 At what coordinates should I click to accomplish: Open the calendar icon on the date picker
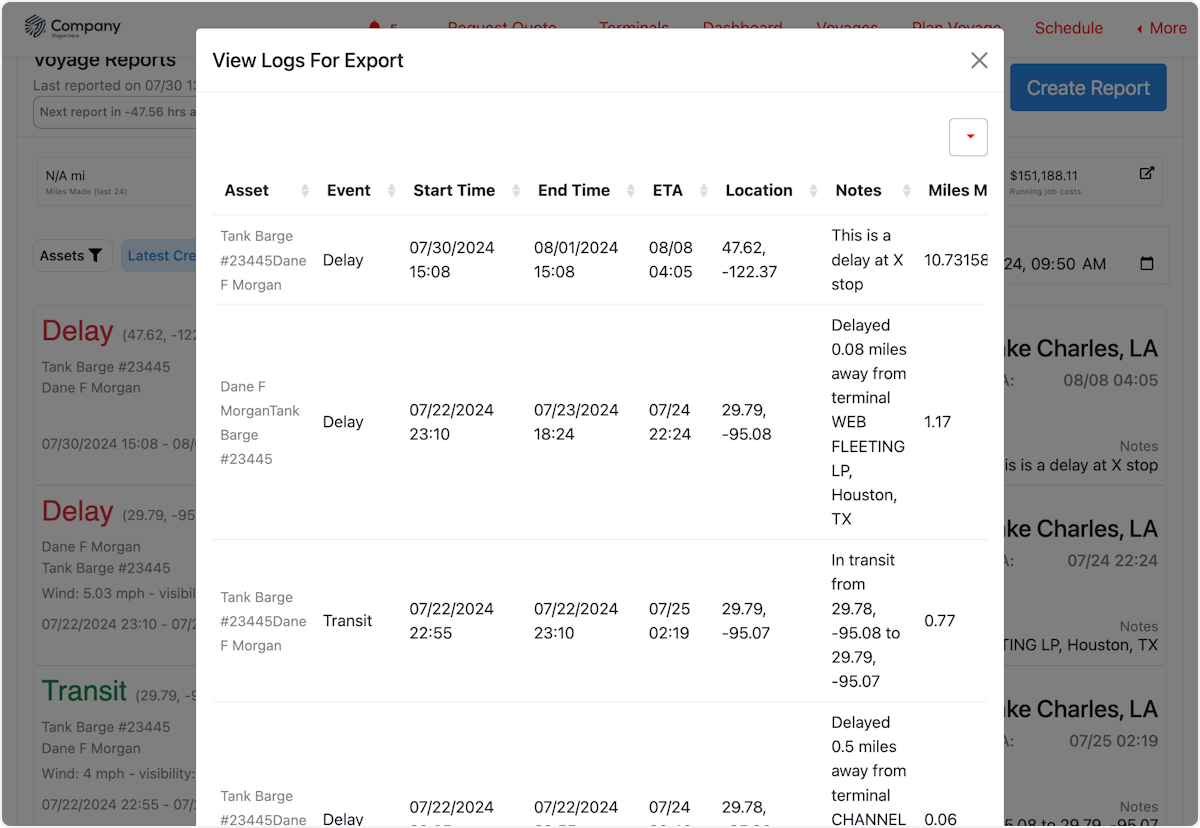tap(1147, 263)
